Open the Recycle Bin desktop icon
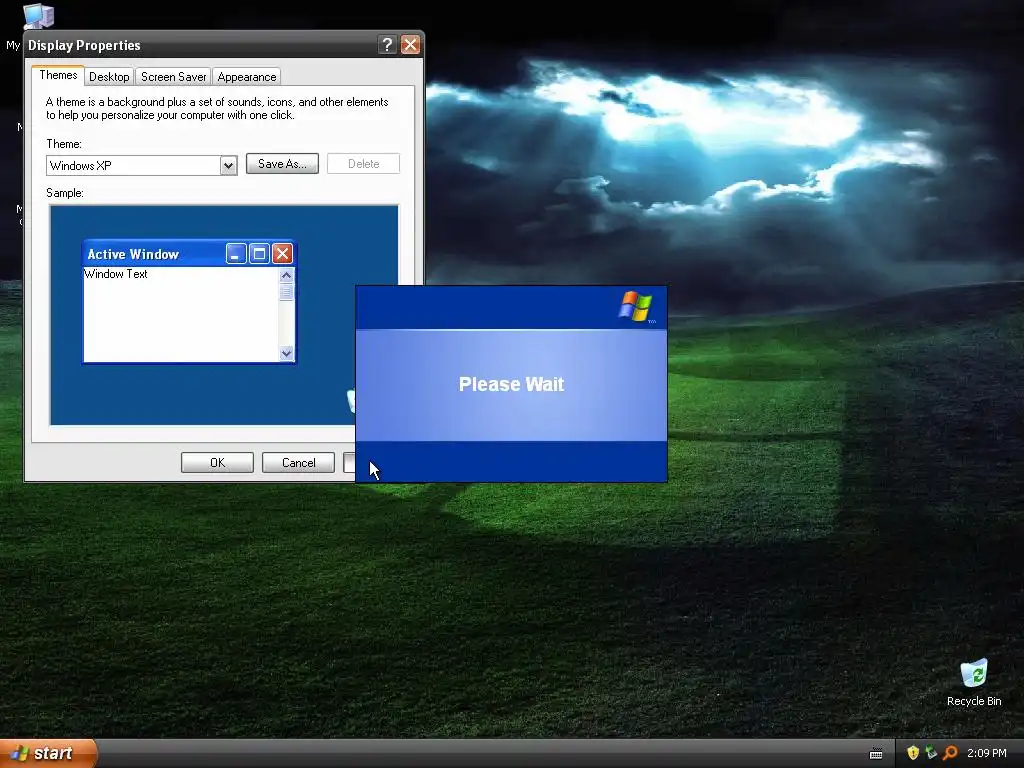The image size is (1024, 768). tap(974, 682)
